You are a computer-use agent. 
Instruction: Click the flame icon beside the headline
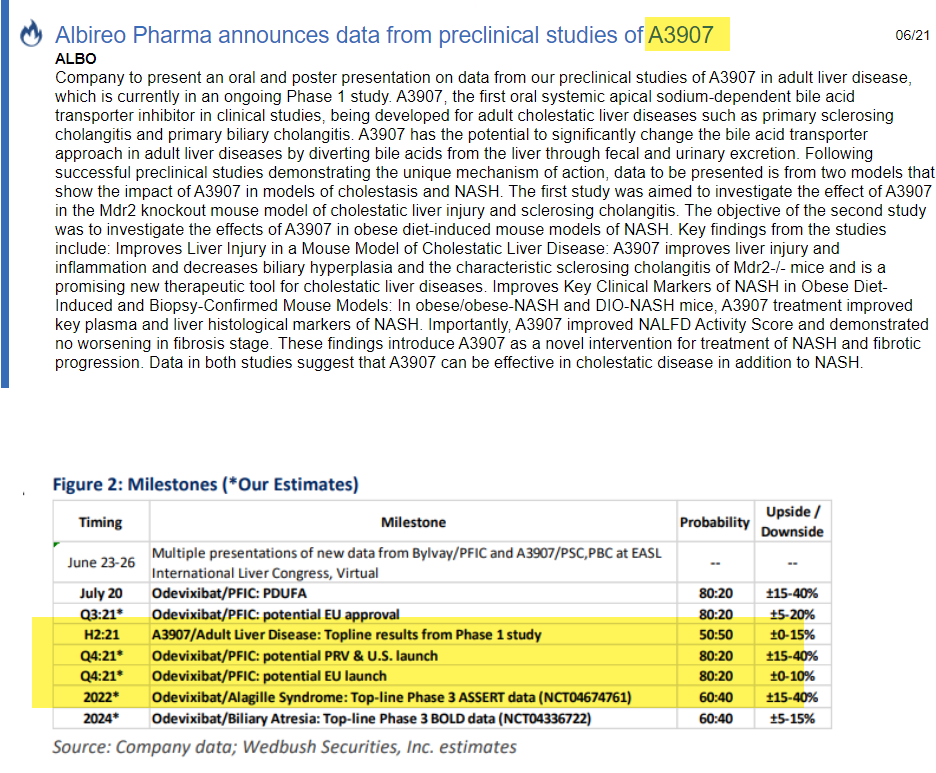pyautogui.click(x=32, y=36)
